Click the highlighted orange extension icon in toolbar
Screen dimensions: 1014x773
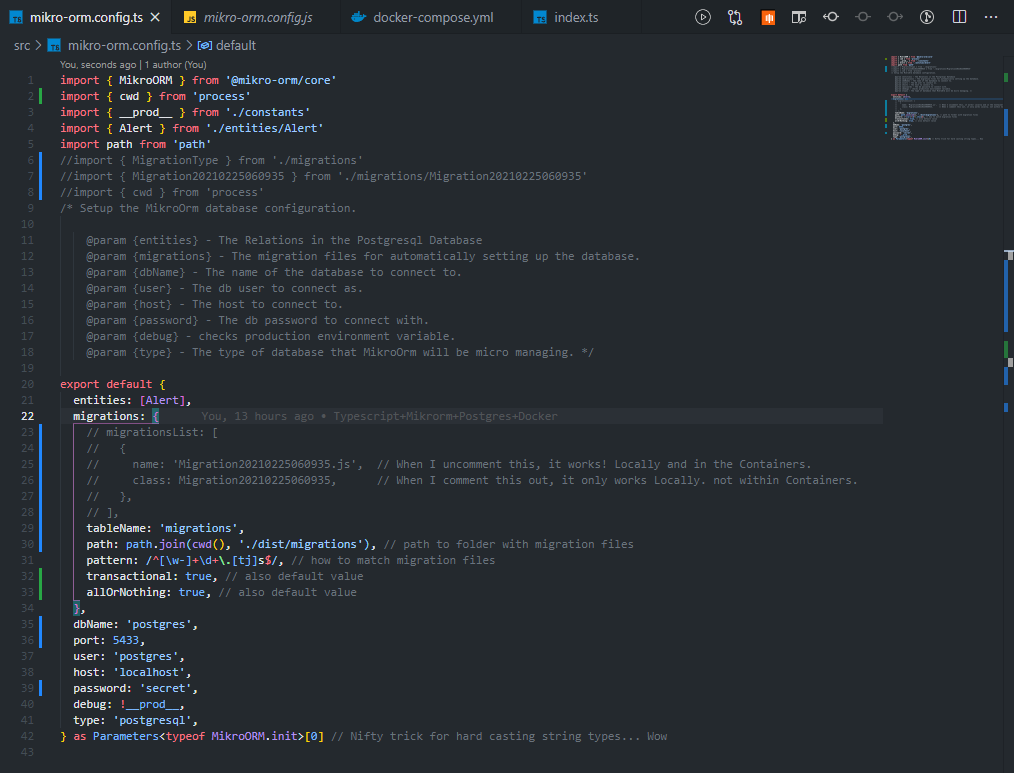(x=768, y=17)
